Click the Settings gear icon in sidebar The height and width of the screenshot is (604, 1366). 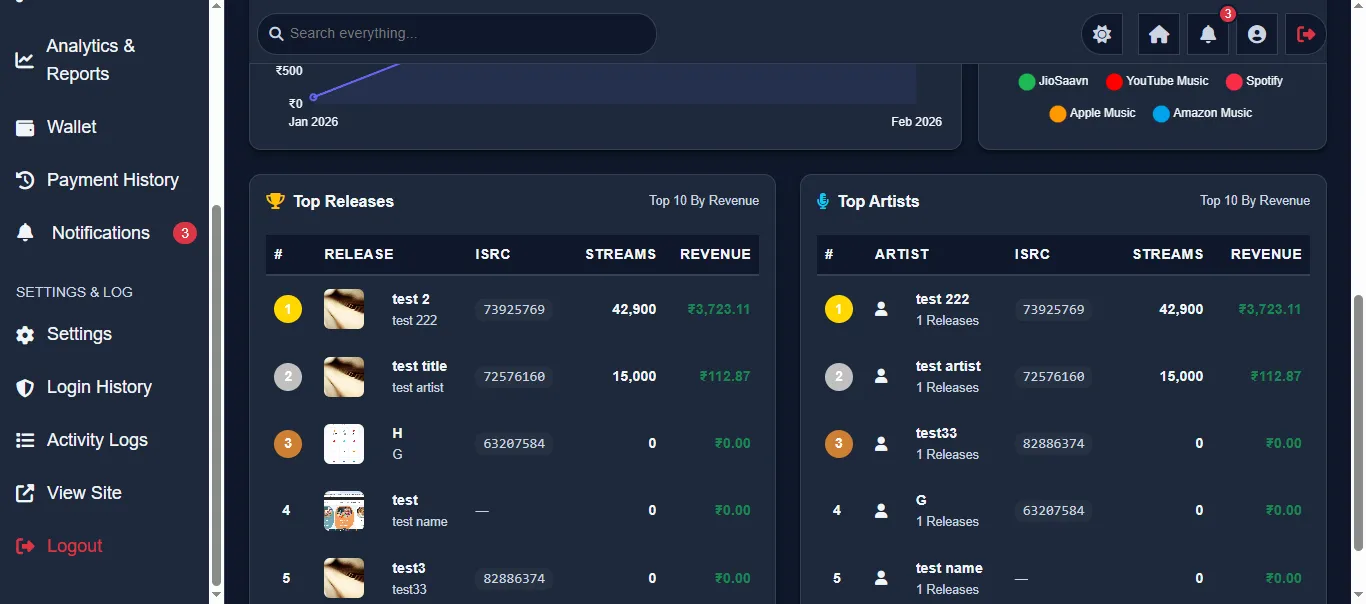pos(26,334)
